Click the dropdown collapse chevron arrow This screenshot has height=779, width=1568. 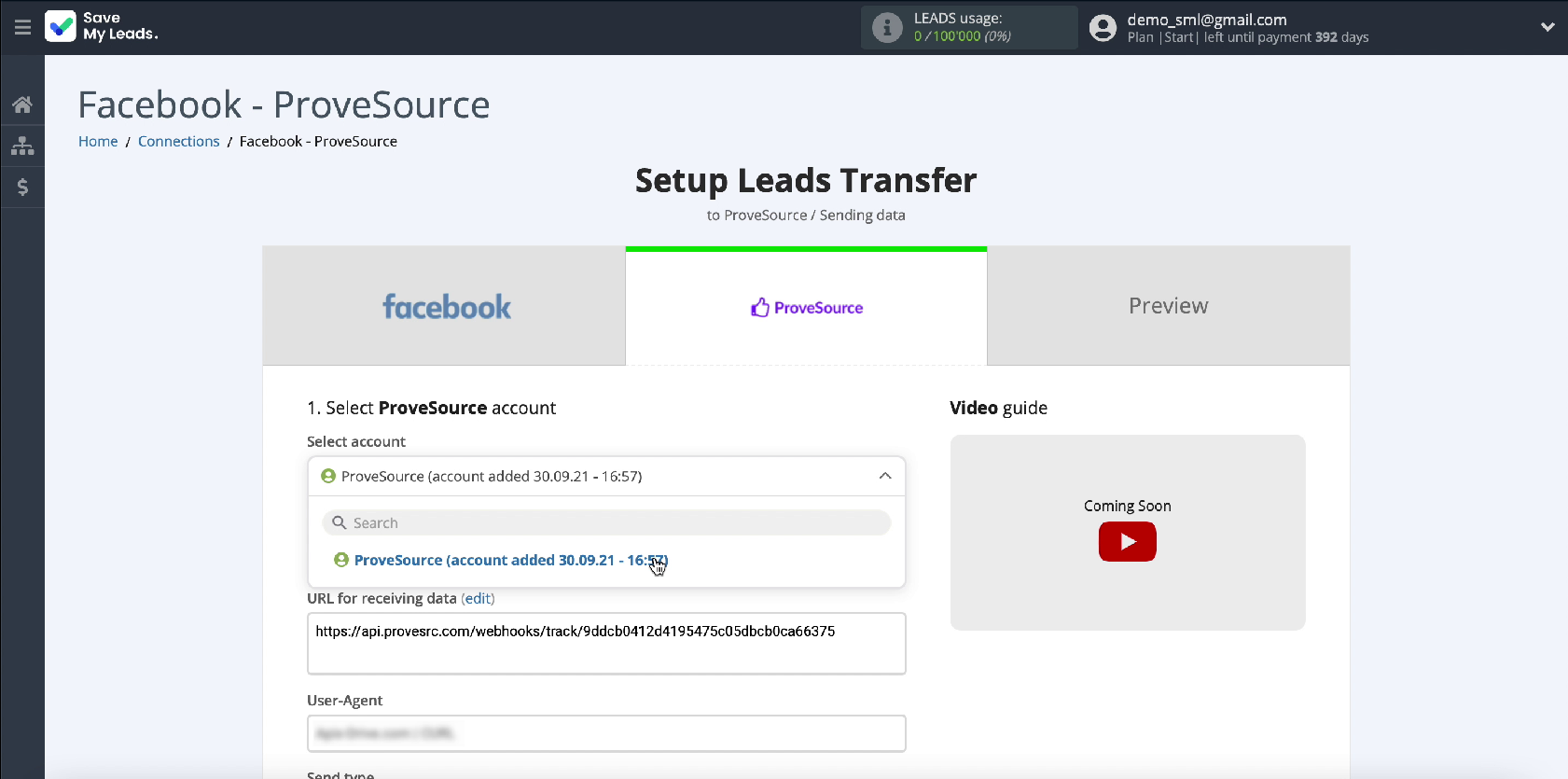coord(885,476)
